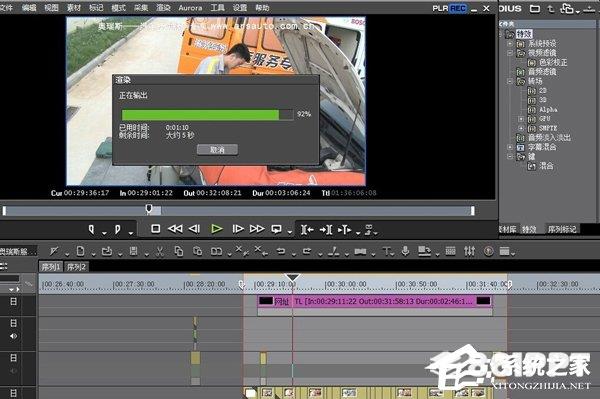Click the Cut scissors icon in timeline toolbar
The image size is (600, 399).
click(160, 251)
